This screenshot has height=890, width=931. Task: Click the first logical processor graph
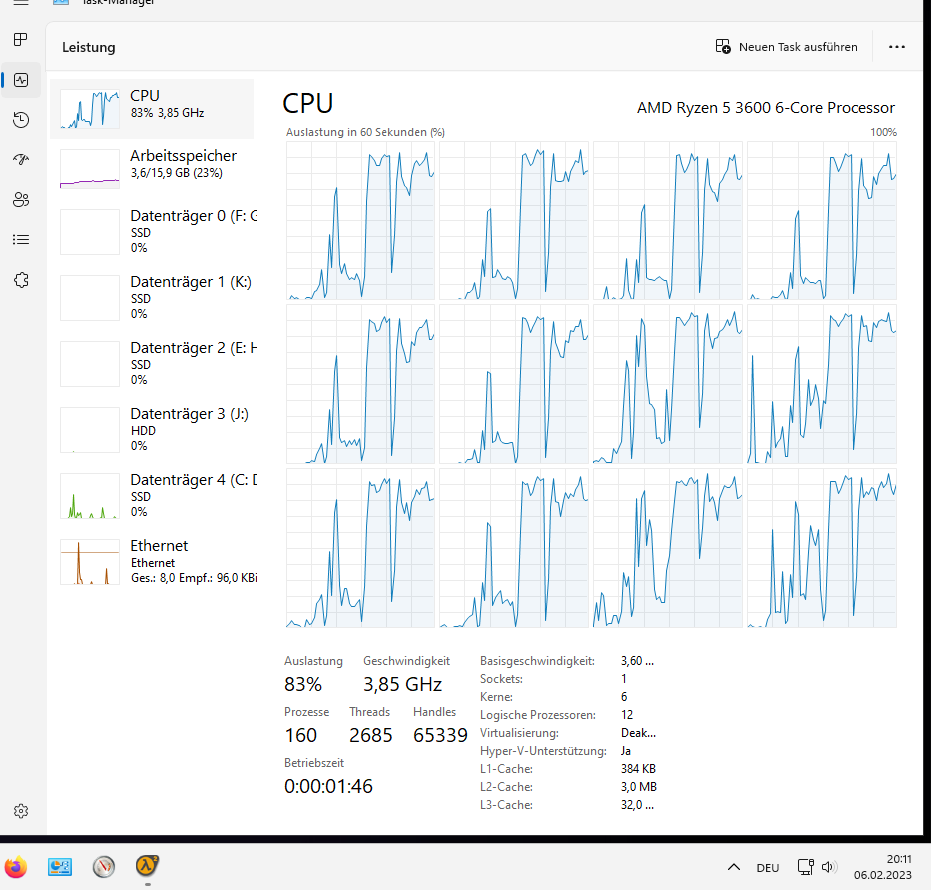[x=360, y=220]
